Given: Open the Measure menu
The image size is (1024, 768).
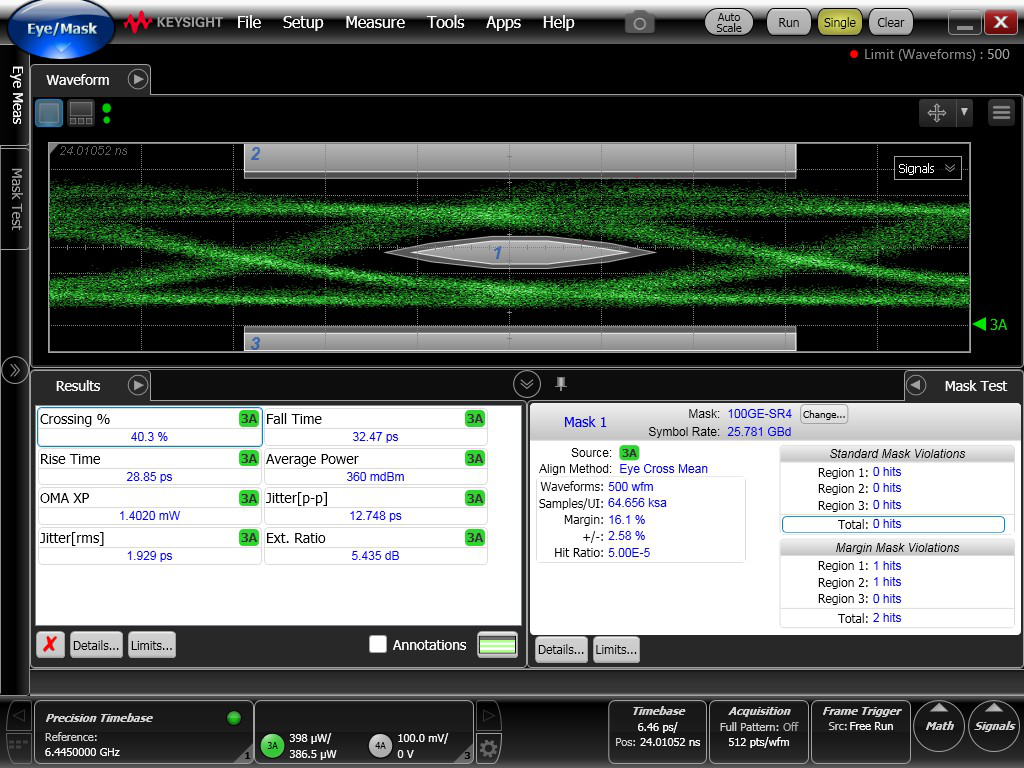Looking at the screenshot, I should [x=375, y=22].
